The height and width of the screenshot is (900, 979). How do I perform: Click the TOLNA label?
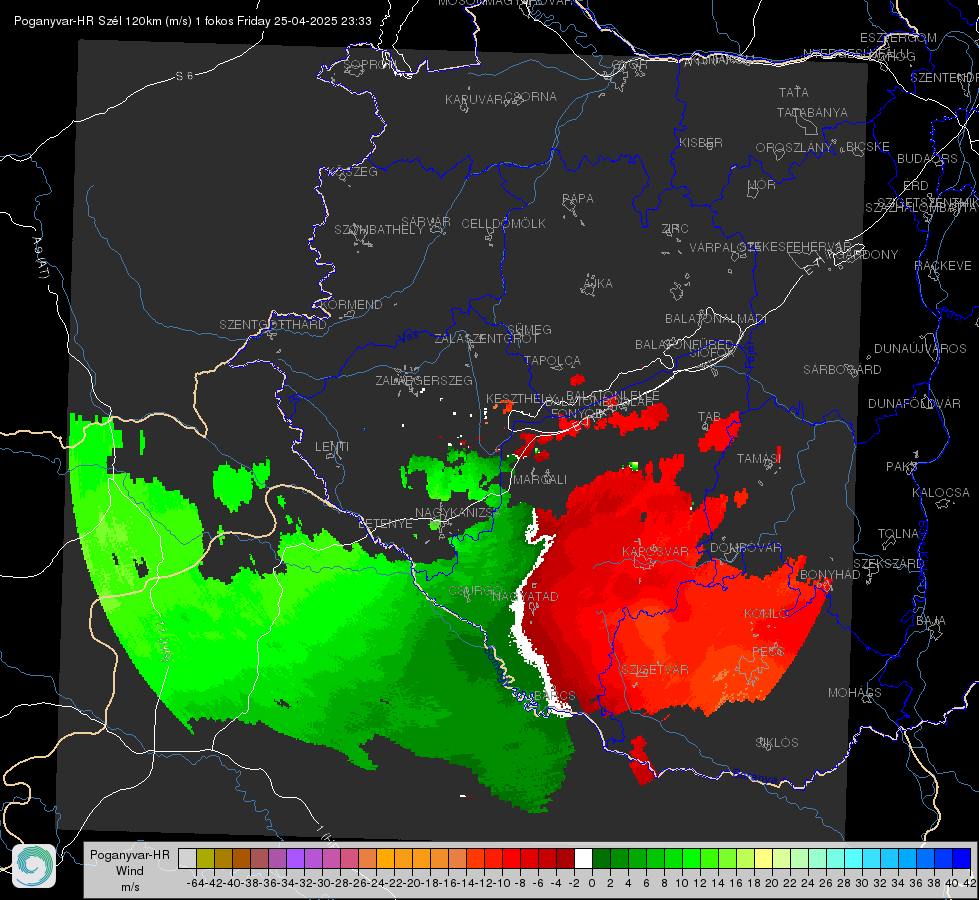coord(898,534)
